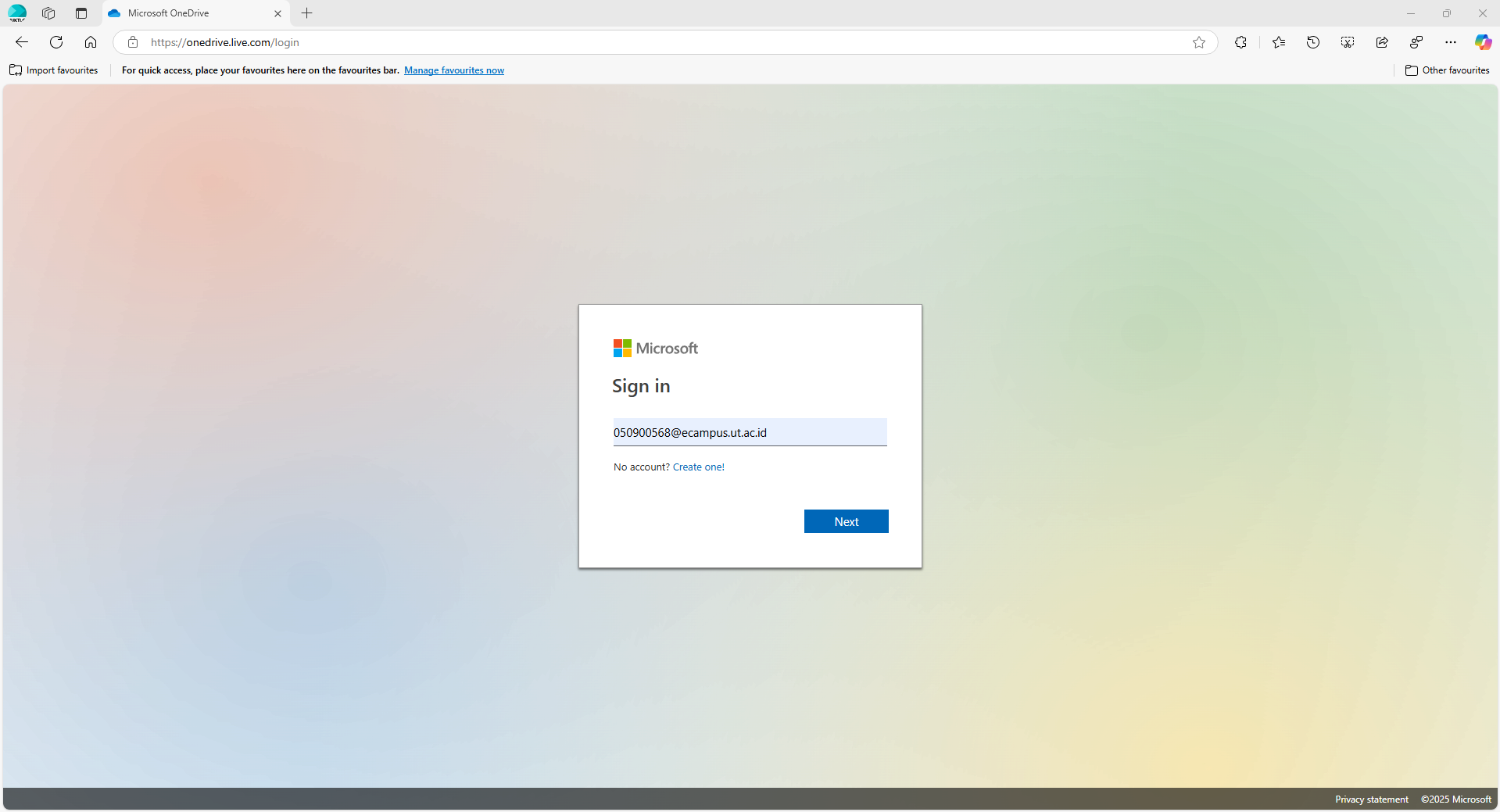Viewport: 1500px width, 812px height.
Task: Open the Create one account link
Action: 698,467
